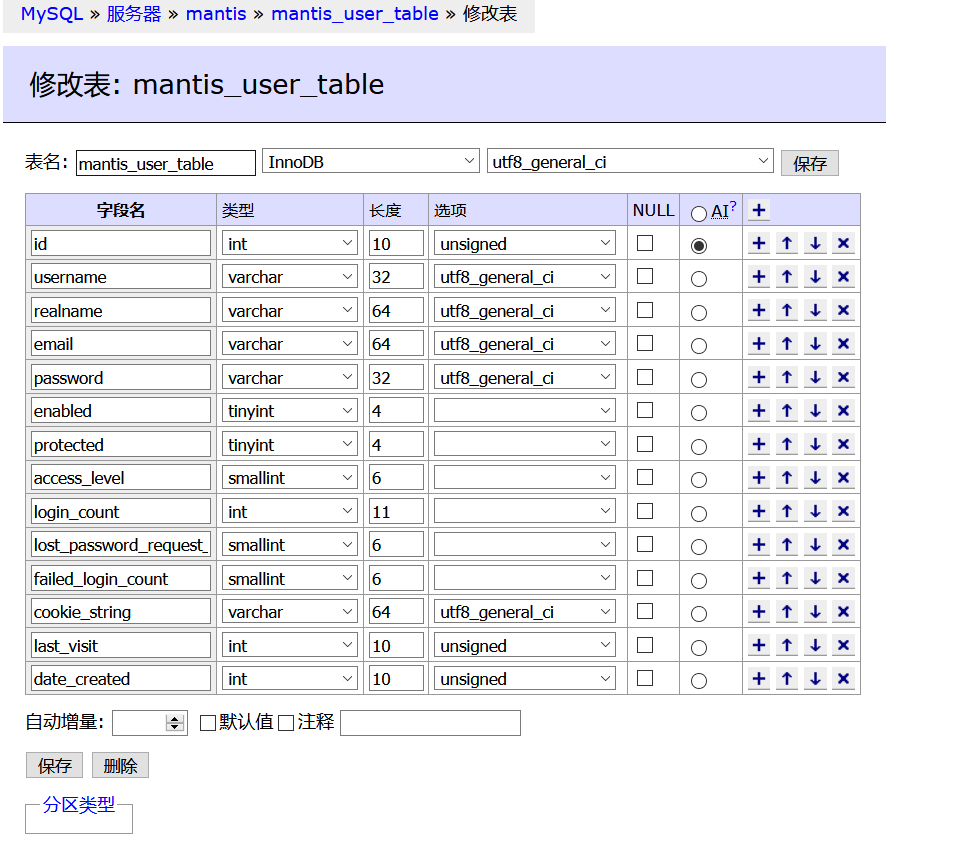973x844 pixels.
Task: Open the InnoDB engine dropdown
Action: [370, 161]
